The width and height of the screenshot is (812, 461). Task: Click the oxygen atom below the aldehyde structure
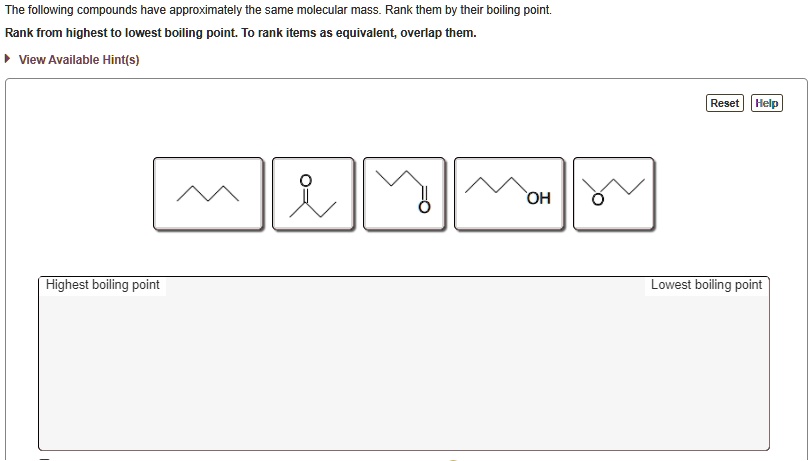click(x=424, y=207)
